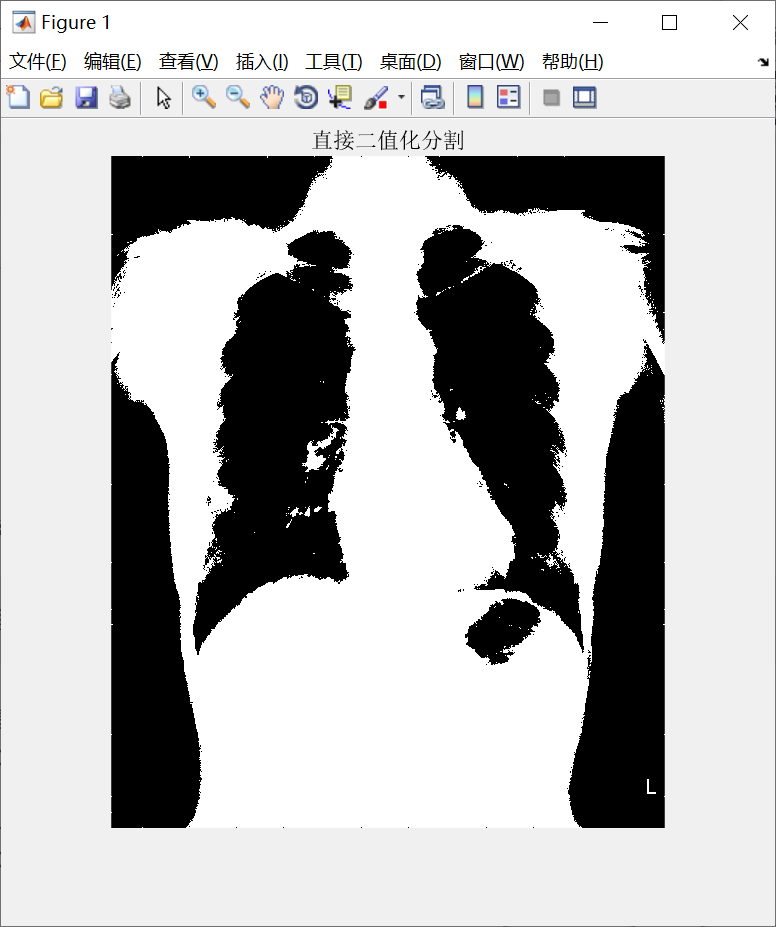Select the Edit Plot arrow tool

(163, 98)
